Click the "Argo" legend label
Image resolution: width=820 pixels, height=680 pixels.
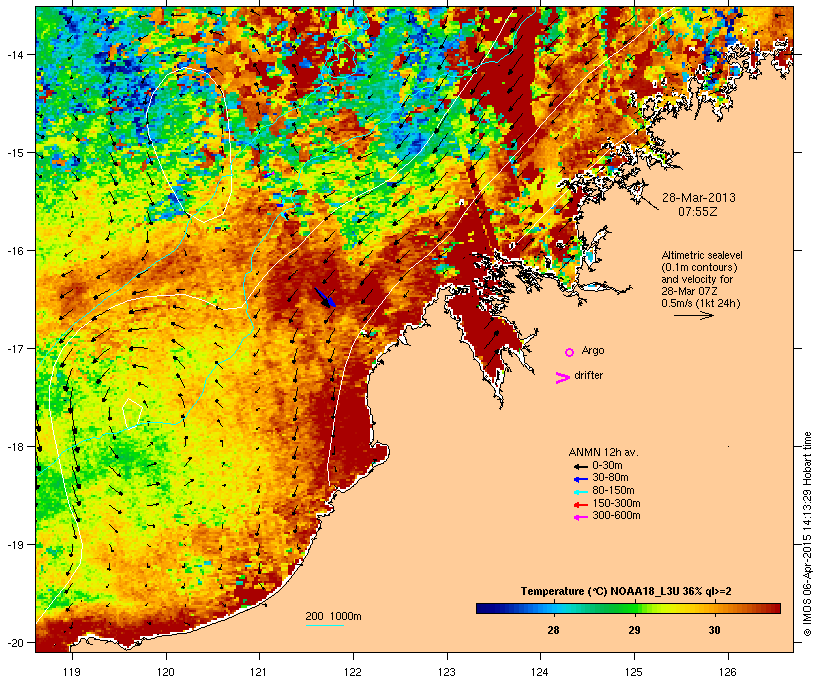[x=593, y=350]
